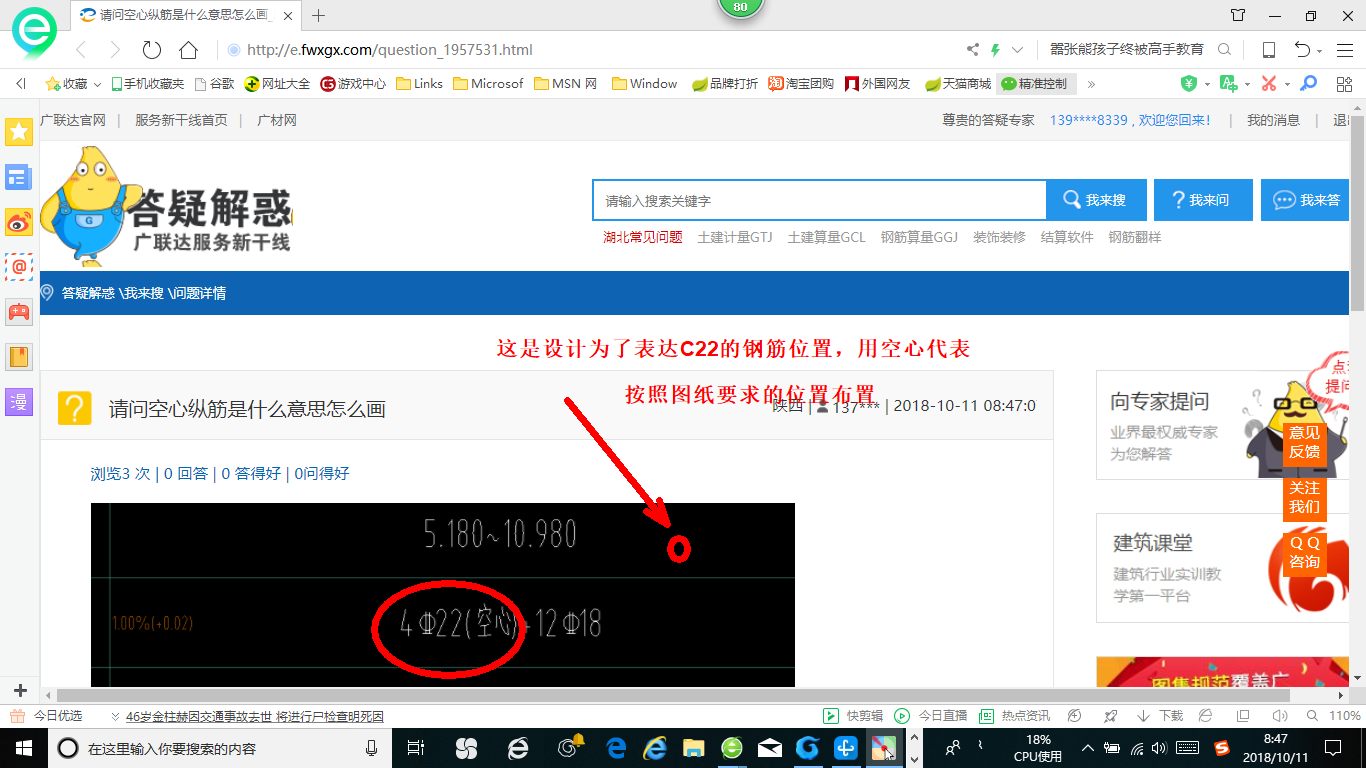
Task: Click the 下载 downloads status bar item
Action: [x=1161, y=716]
